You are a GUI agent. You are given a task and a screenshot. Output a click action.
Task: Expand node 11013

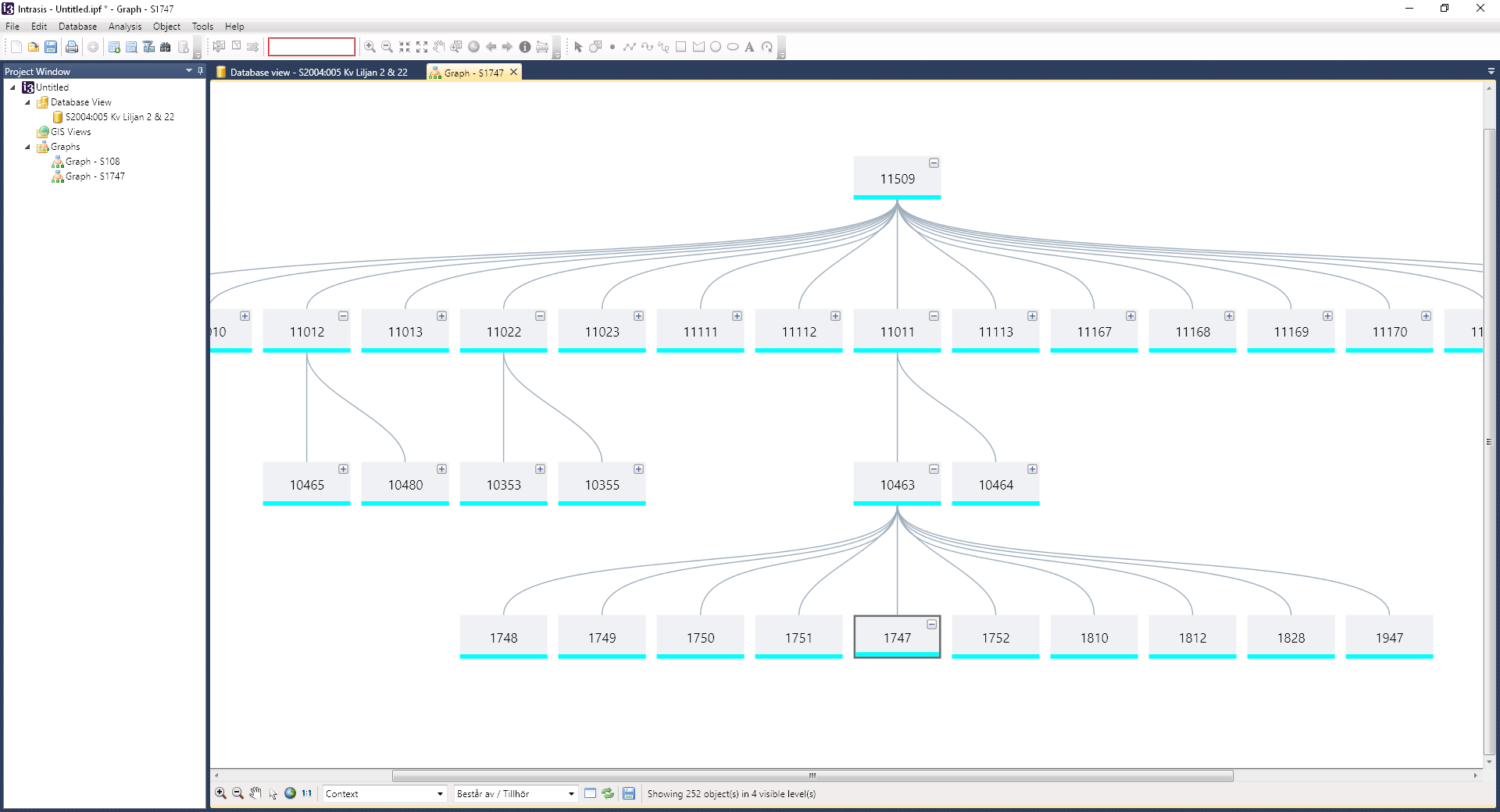coord(441,316)
